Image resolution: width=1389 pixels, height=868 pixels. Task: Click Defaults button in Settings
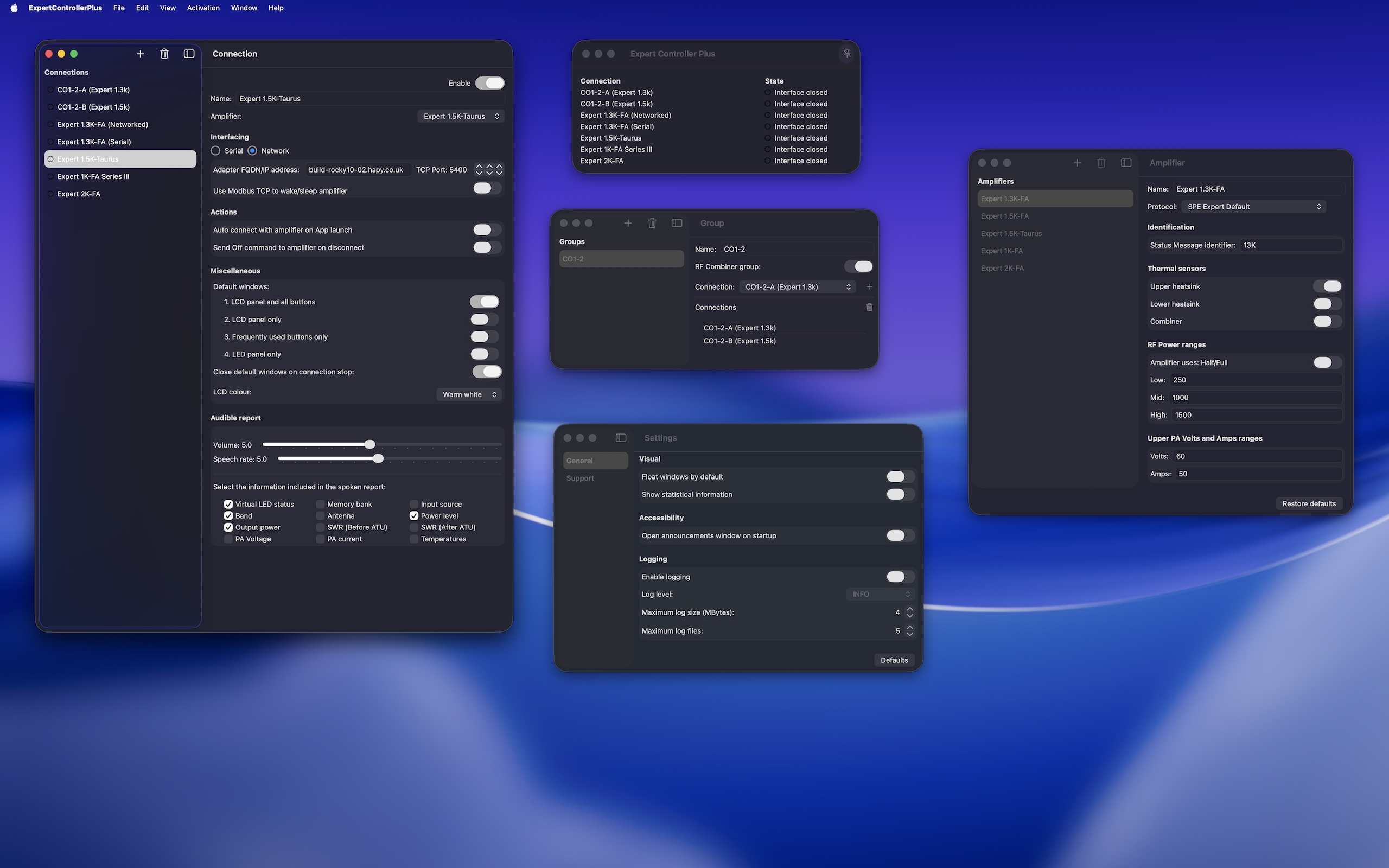click(894, 660)
